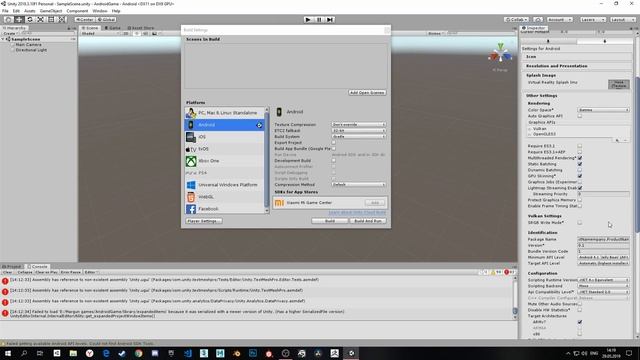
Task: Toggle GPU Skinning checkbox
Action: coord(580,176)
